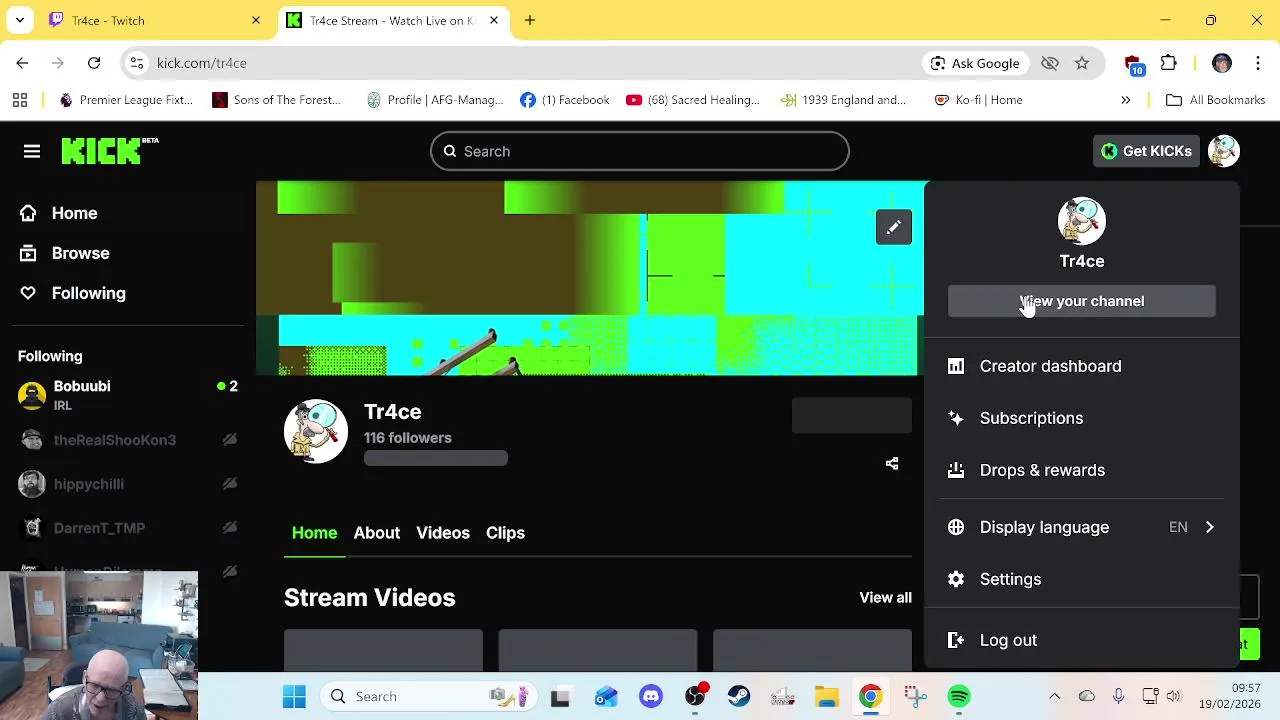Viewport: 1280px width, 720px height.
Task: Bookmark this page with star icon
Action: [1082, 63]
